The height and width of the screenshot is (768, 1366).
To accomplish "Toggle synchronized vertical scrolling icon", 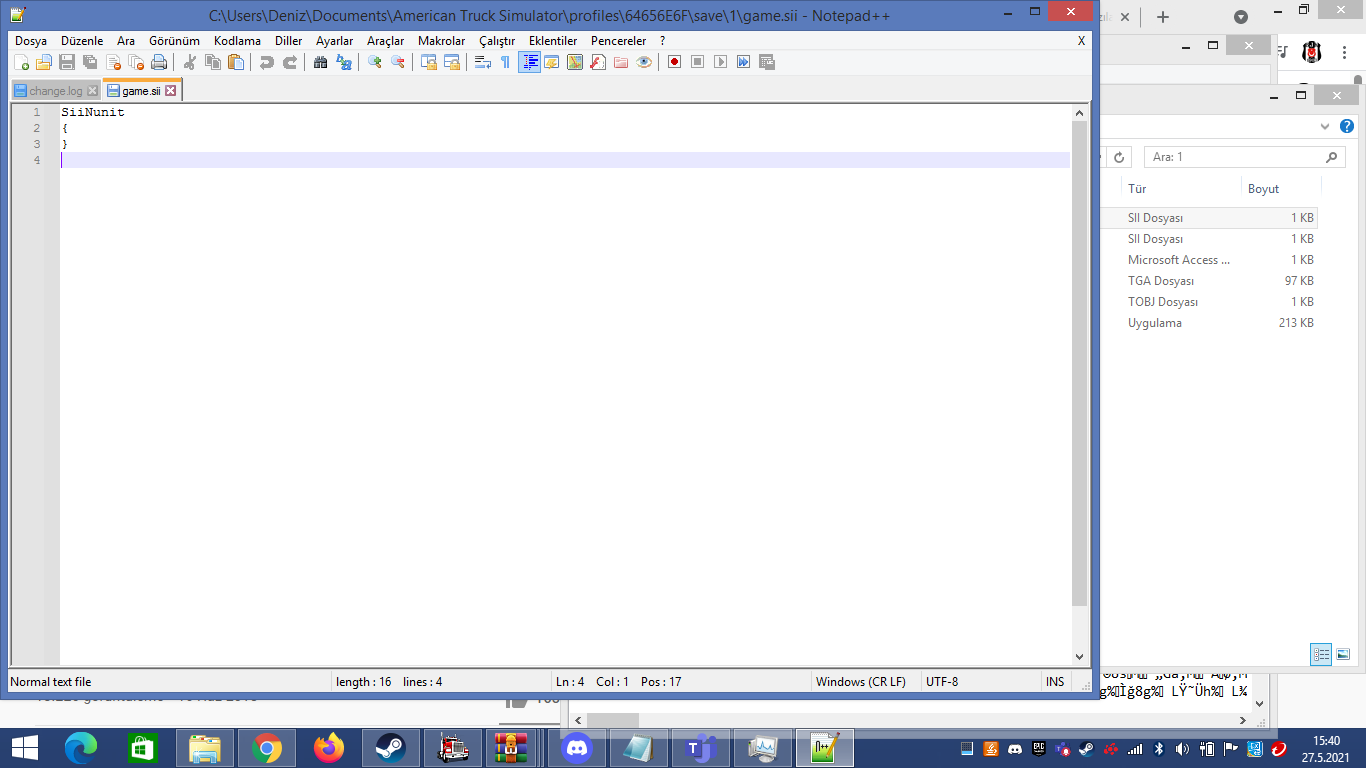I will (x=429, y=62).
